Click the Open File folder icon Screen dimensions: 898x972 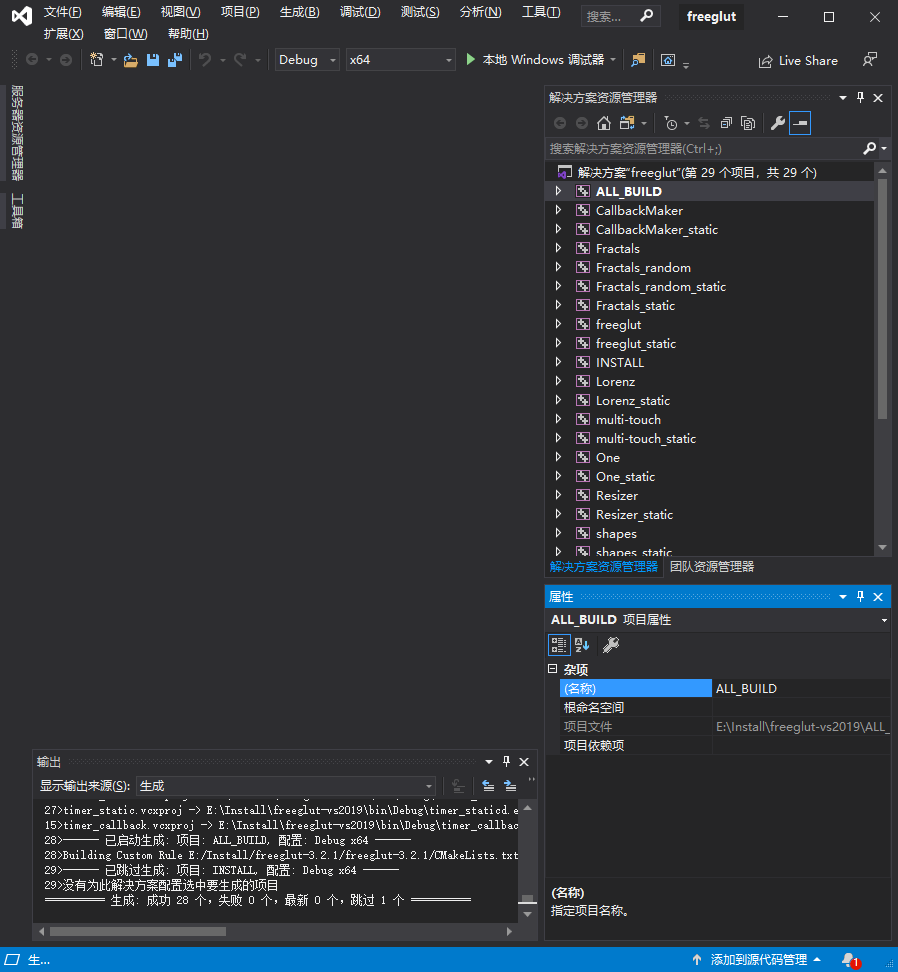(131, 60)
